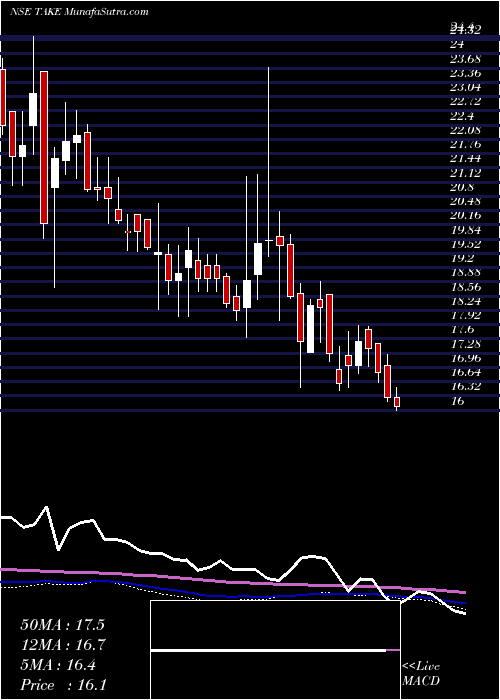Click the 20.16 price axis label
This screenshot has height=700, width=500.
[465, 216]
